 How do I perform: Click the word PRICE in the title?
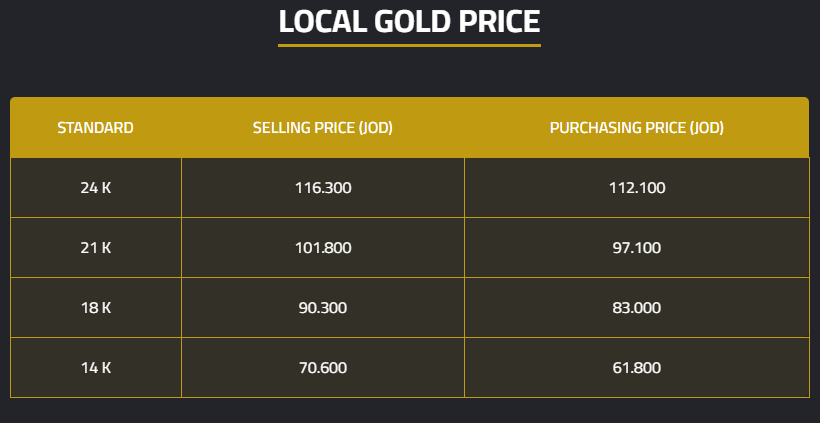coord(497,21)
